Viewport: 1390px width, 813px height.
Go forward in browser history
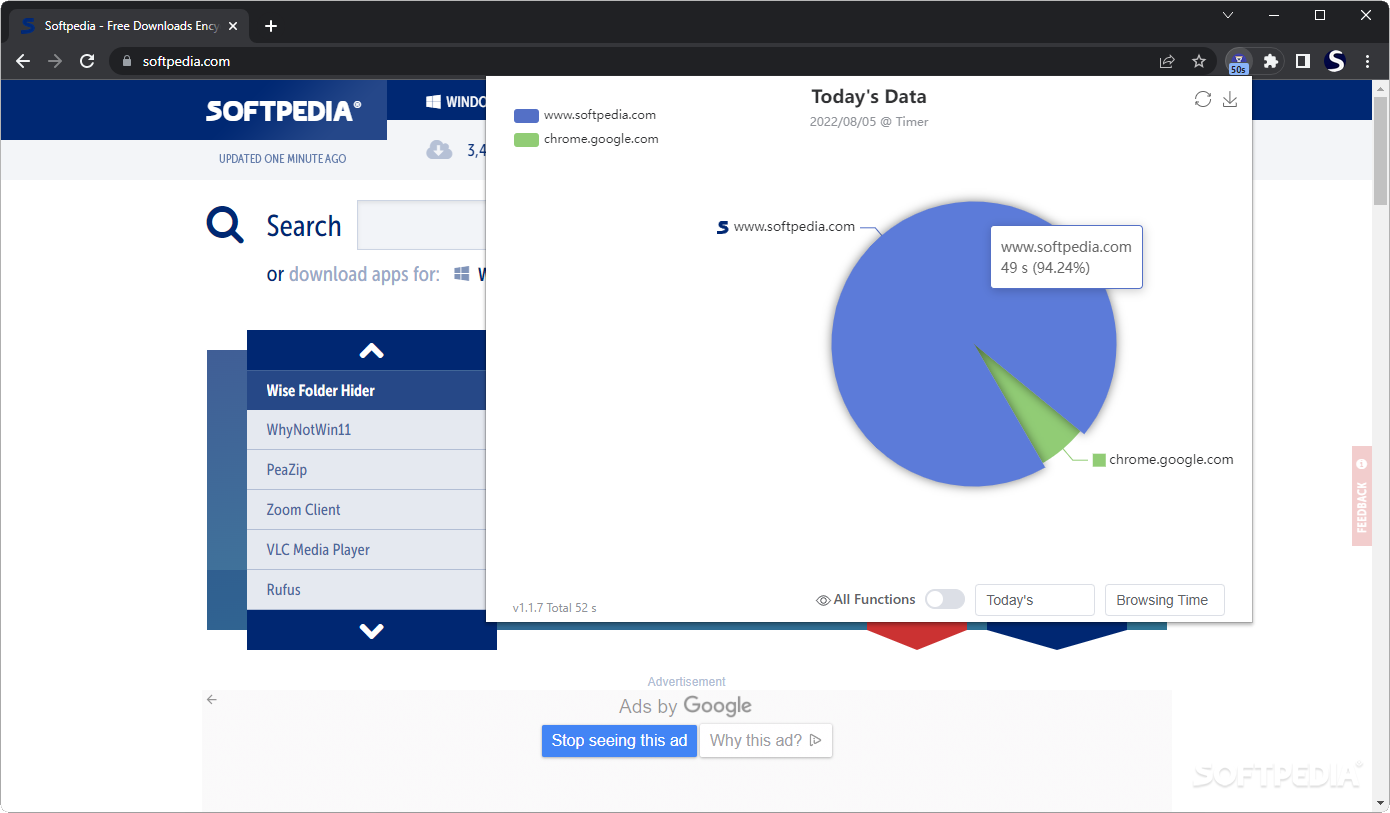tap(55, 61)
